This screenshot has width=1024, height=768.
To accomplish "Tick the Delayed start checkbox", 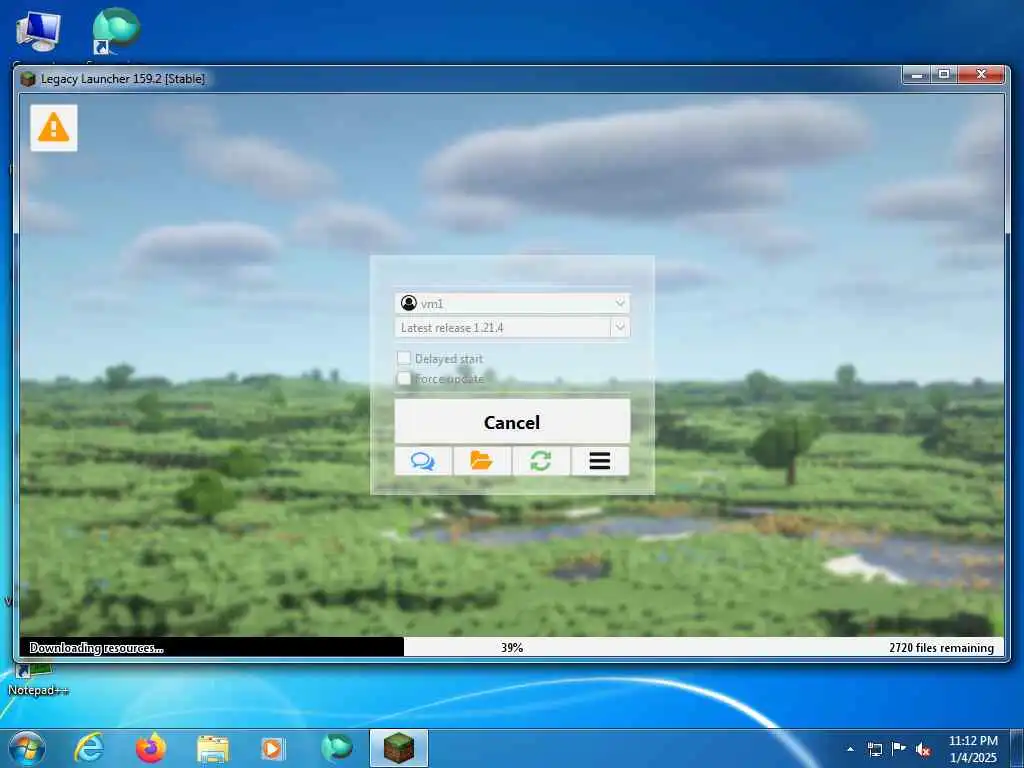I will point(404,358).
